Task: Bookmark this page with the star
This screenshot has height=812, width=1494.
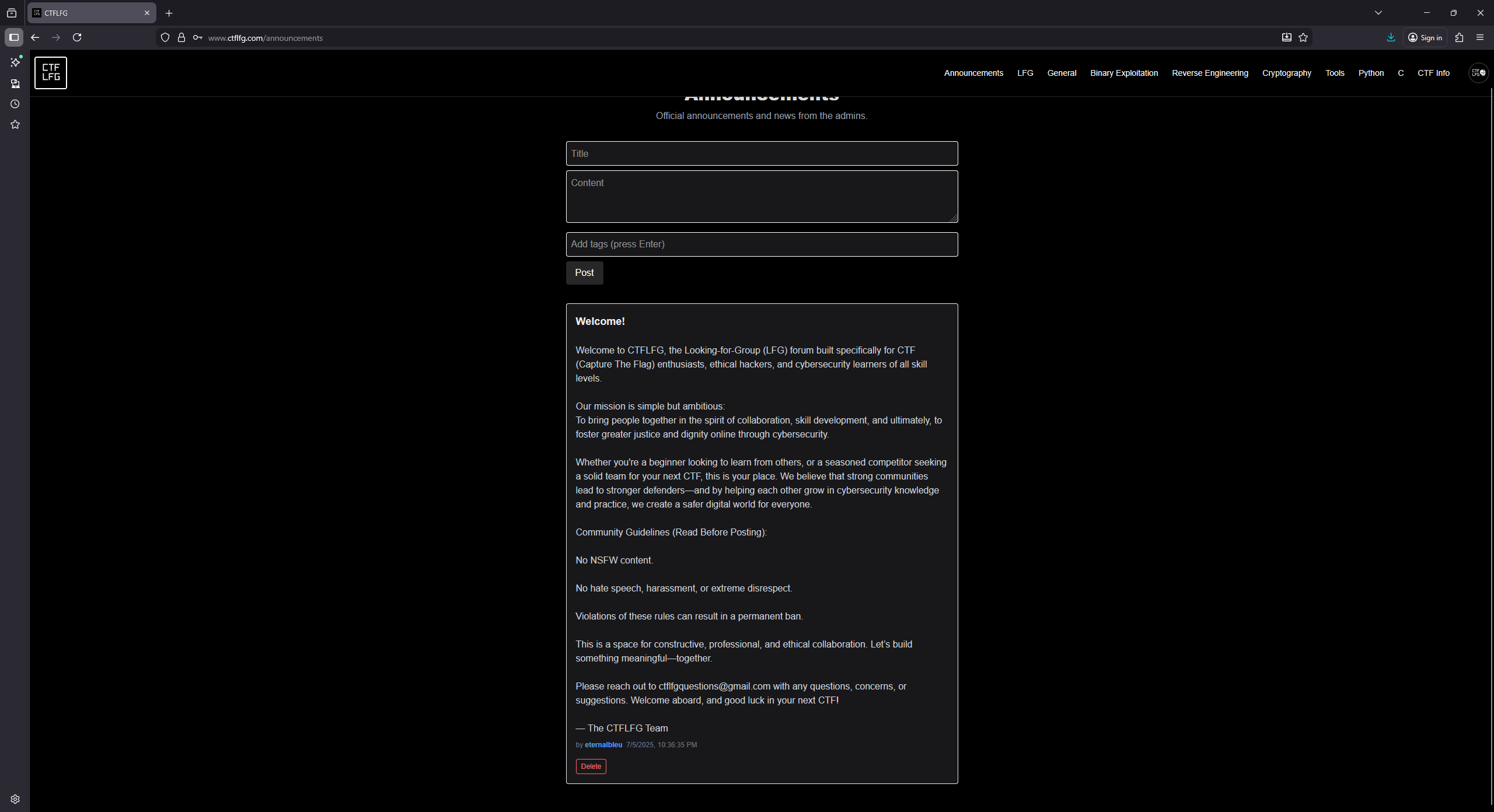Action: coord(1303,37)
